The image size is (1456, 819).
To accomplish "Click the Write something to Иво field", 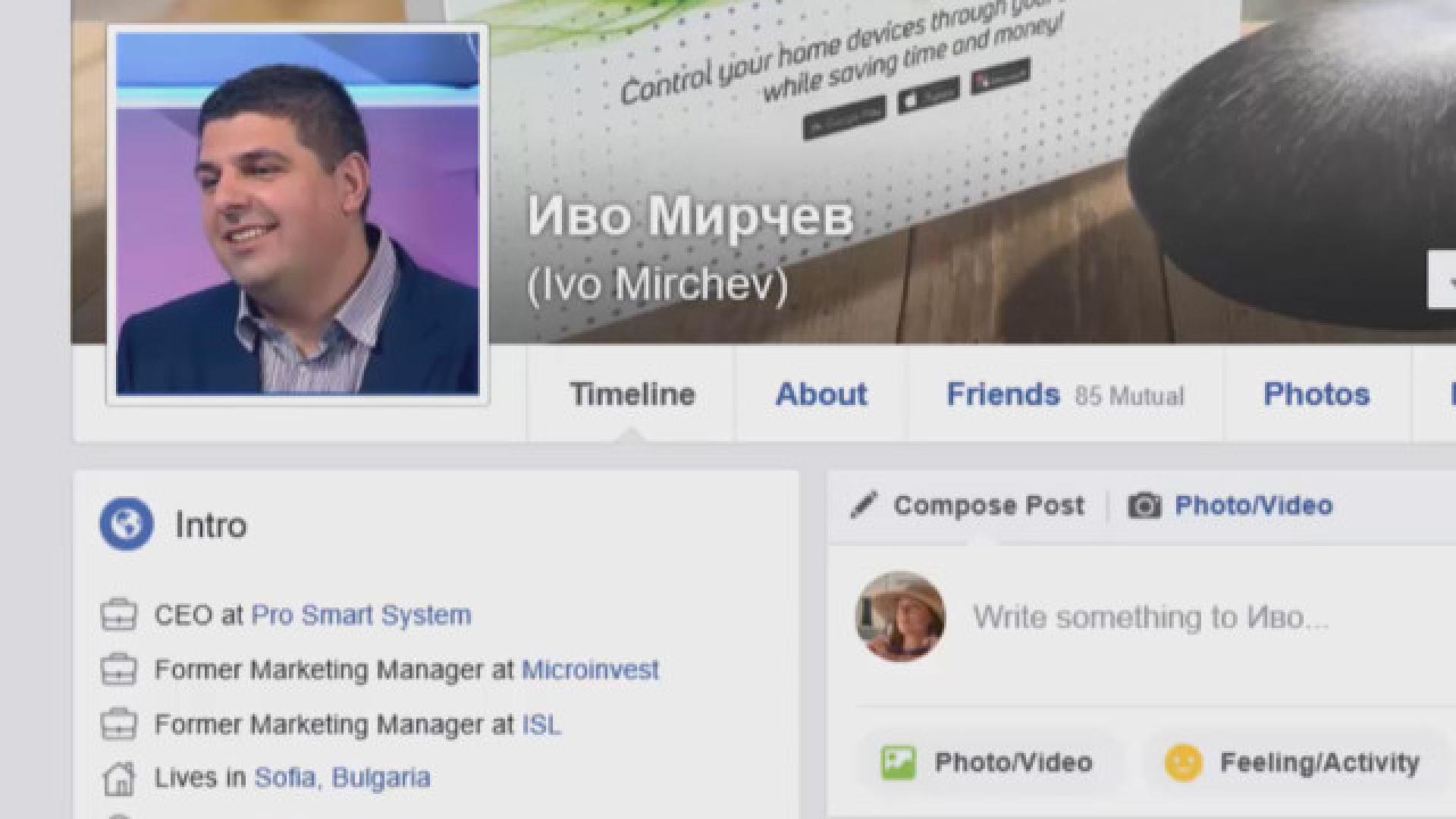I will tap(1150, 617).
